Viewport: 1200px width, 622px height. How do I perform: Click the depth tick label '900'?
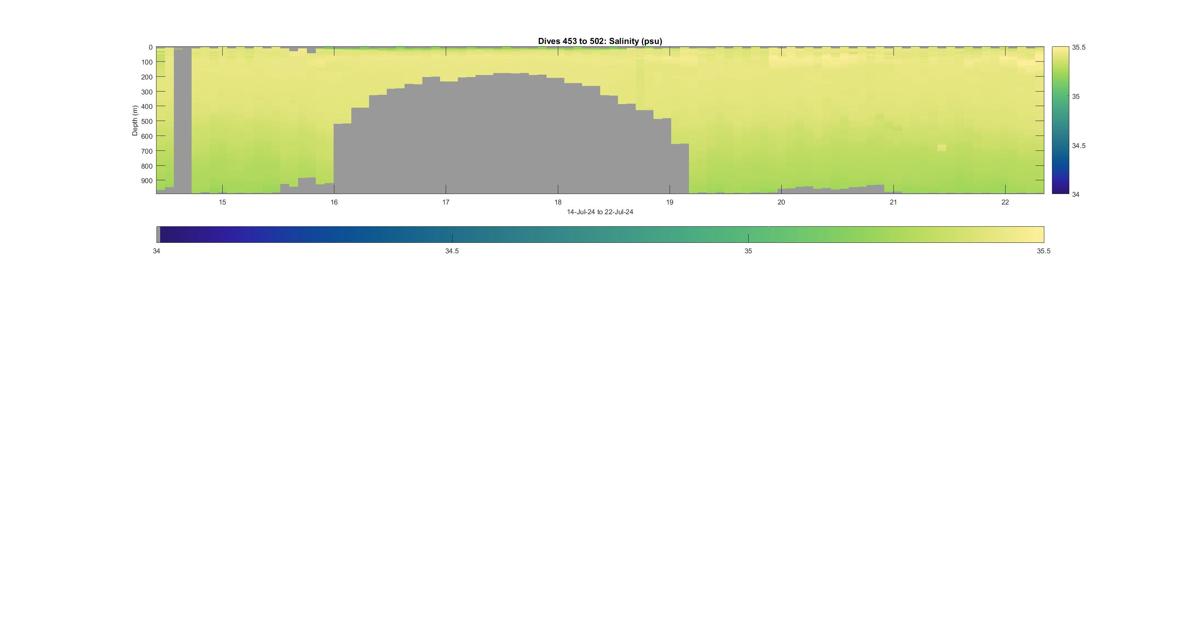point(146,181)
